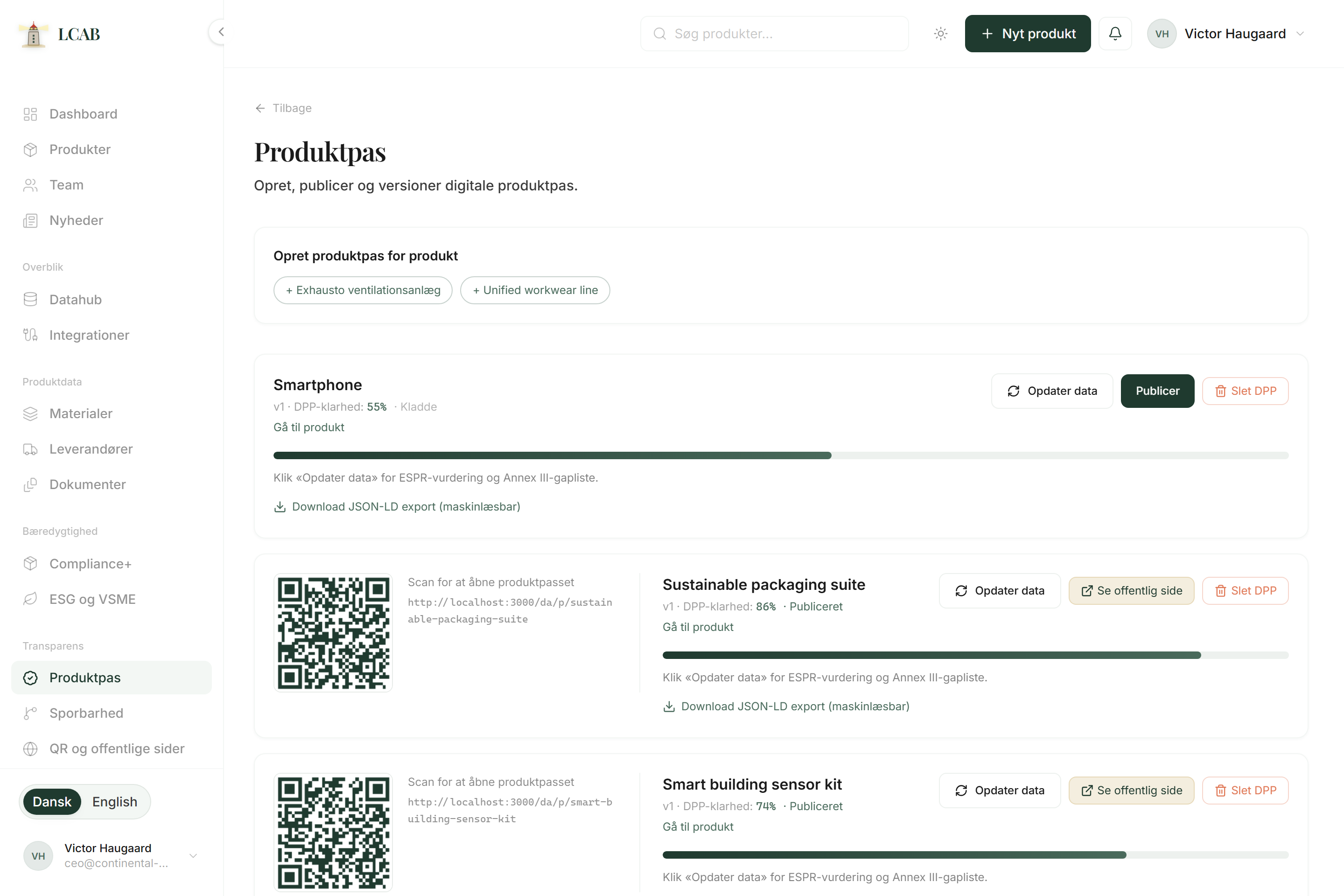Image resolution: width=1344 pixels, height=896 pixels.
Task: Click the LCAB lighthouse logo
Action: 33,34
